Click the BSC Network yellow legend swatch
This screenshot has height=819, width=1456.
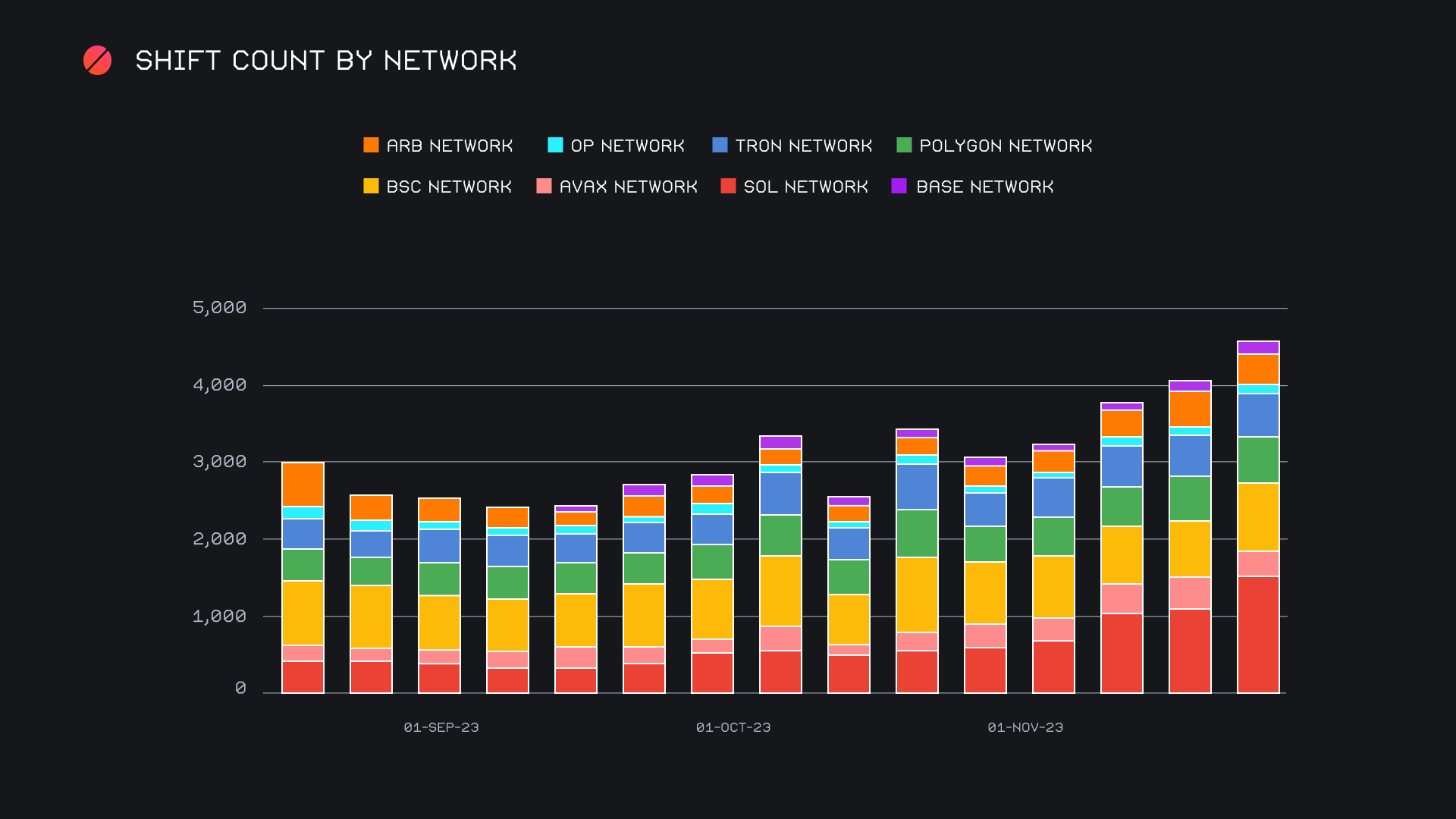pyautogui.click(x=371, y=186)
